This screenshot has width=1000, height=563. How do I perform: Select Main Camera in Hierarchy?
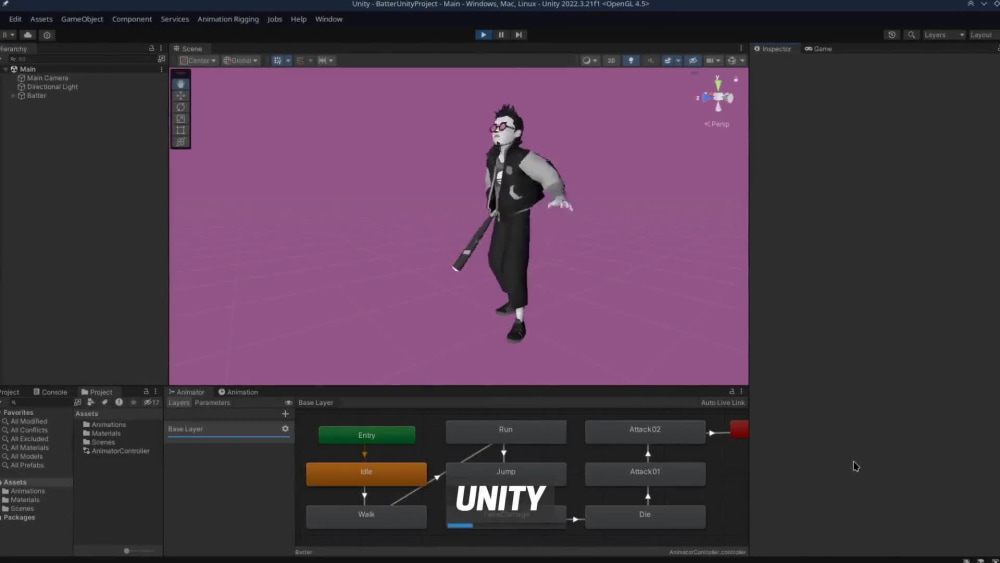(47, 78)
